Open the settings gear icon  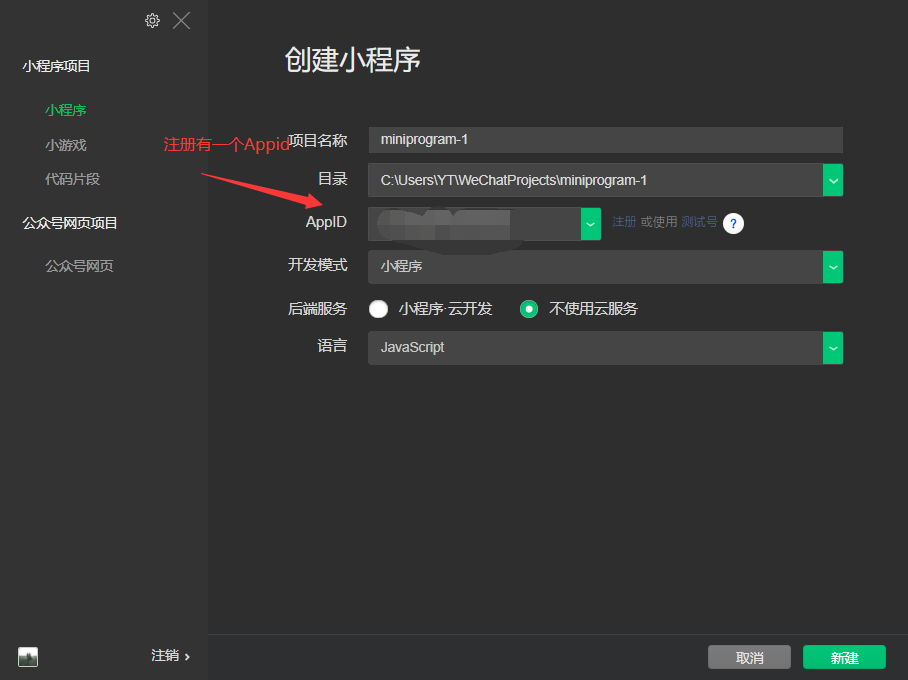coord(152,20)
